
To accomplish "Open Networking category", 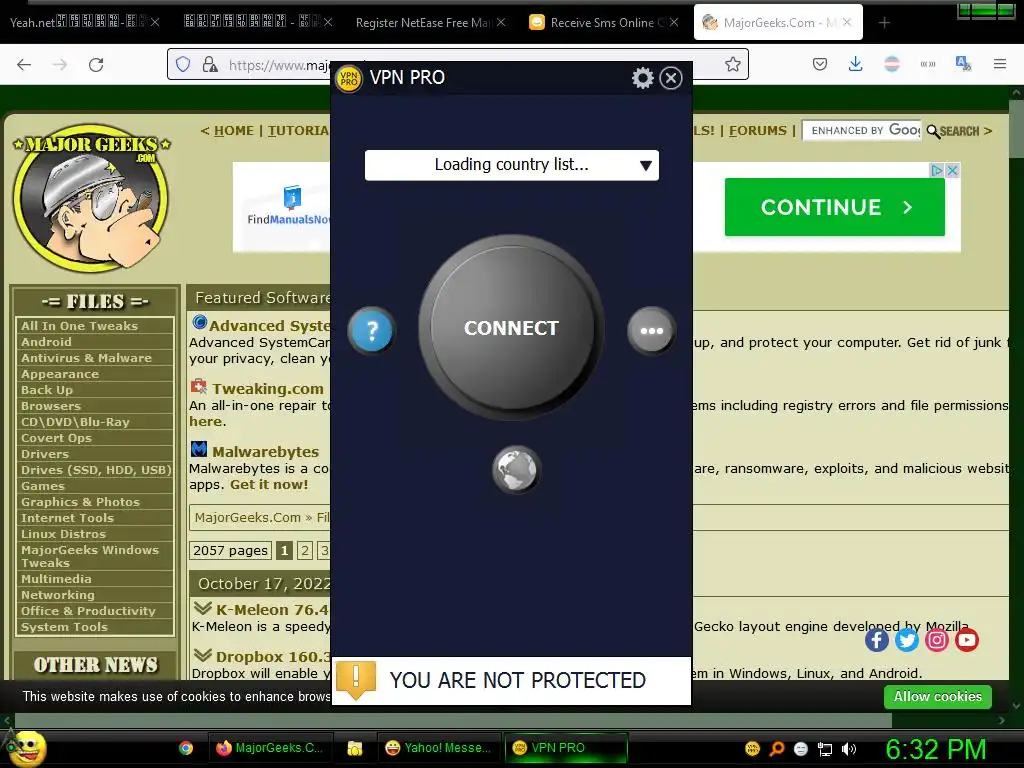I will pos(57,595).
